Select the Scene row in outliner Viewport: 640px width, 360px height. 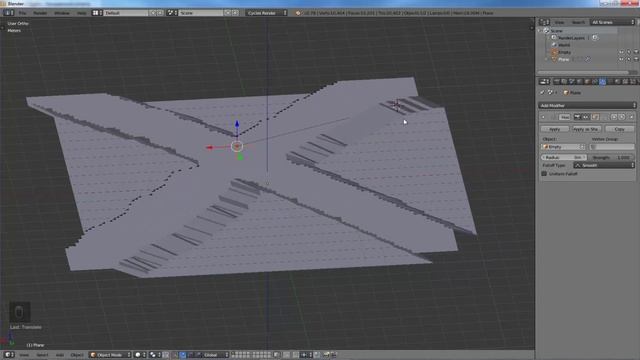click(x=556, y=31)
